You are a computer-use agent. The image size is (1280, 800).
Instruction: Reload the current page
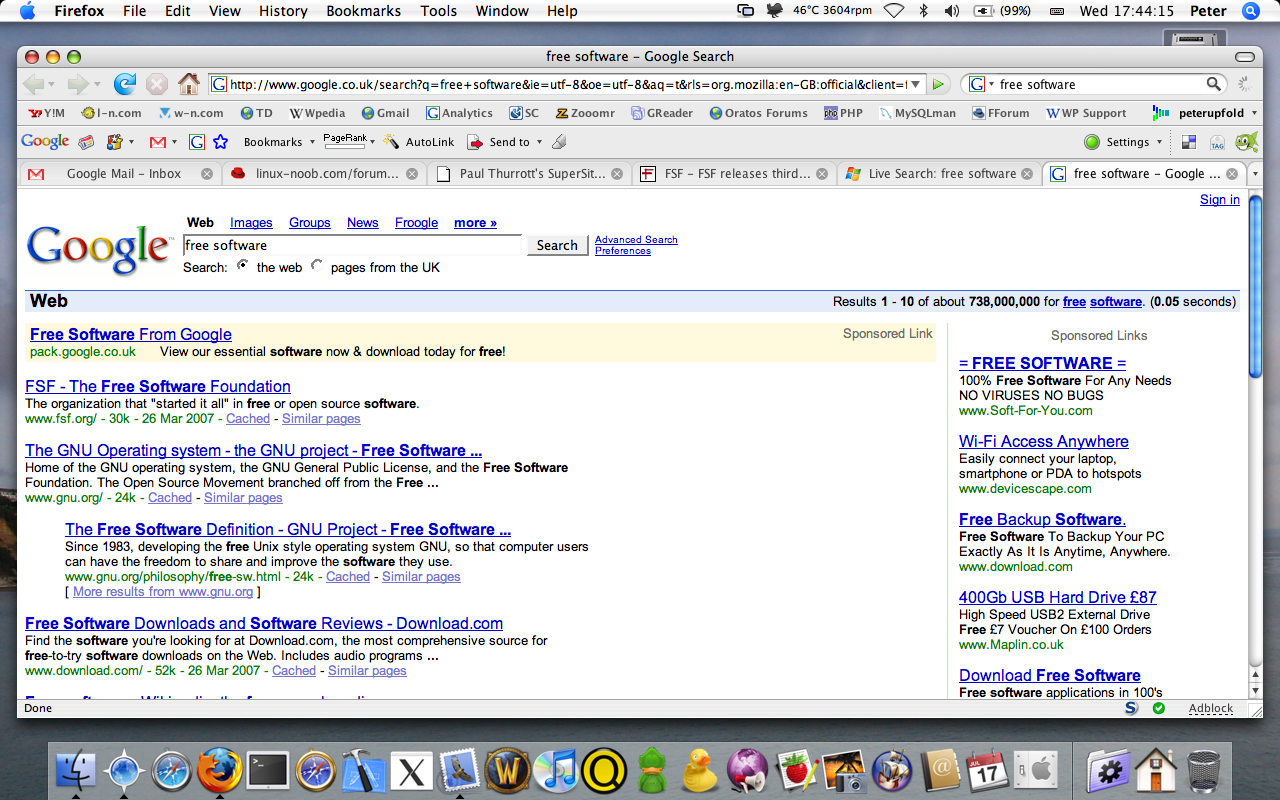click(x=125, y=84)
